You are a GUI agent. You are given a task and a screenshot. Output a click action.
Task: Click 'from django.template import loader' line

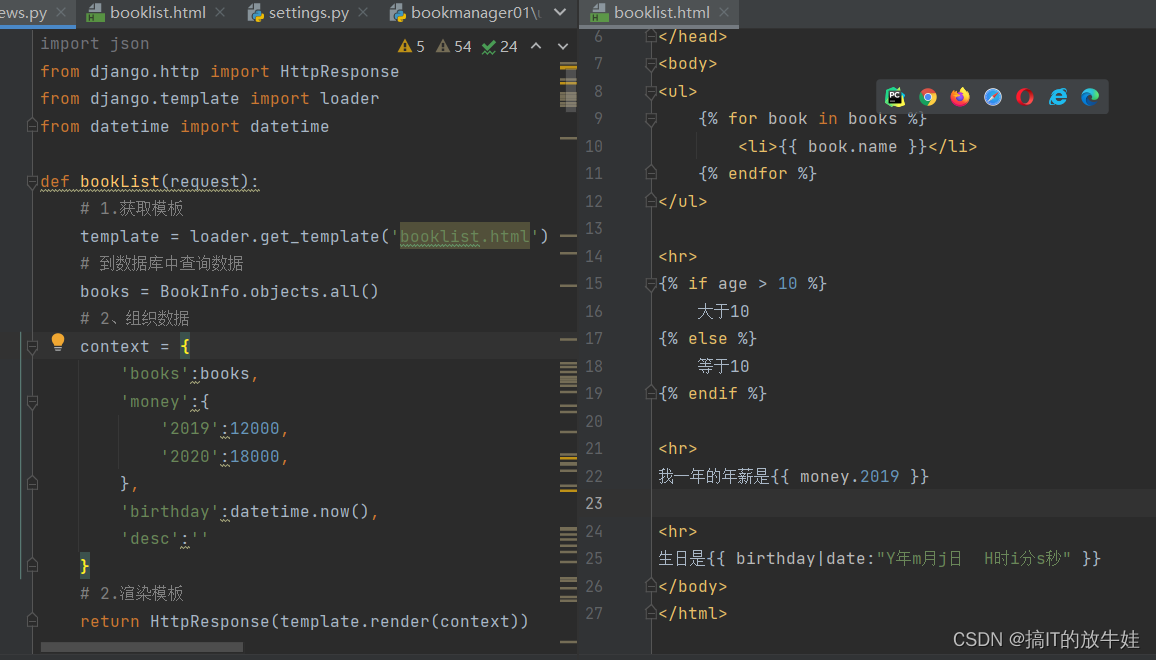coord(209,99)
